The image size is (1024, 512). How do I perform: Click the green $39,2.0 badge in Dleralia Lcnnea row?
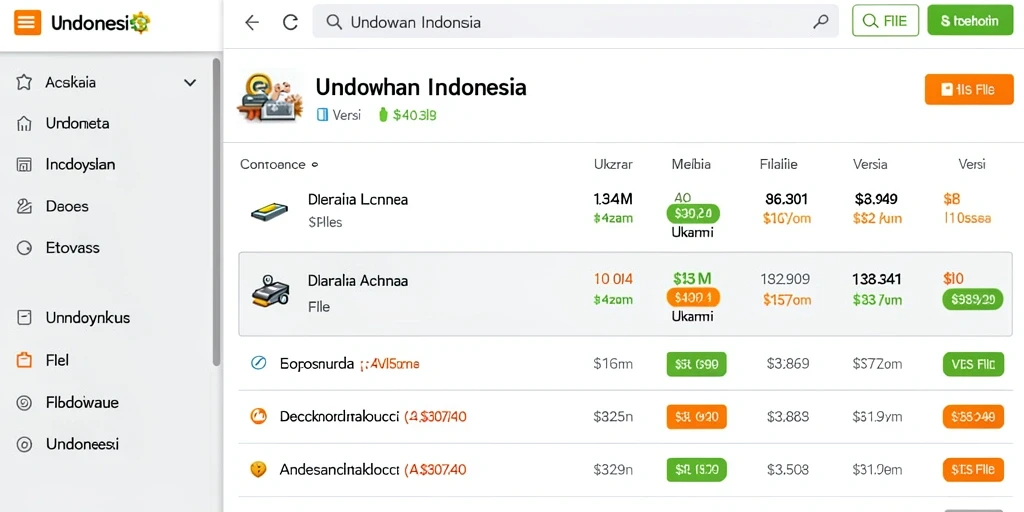click(x=693, y=214)
